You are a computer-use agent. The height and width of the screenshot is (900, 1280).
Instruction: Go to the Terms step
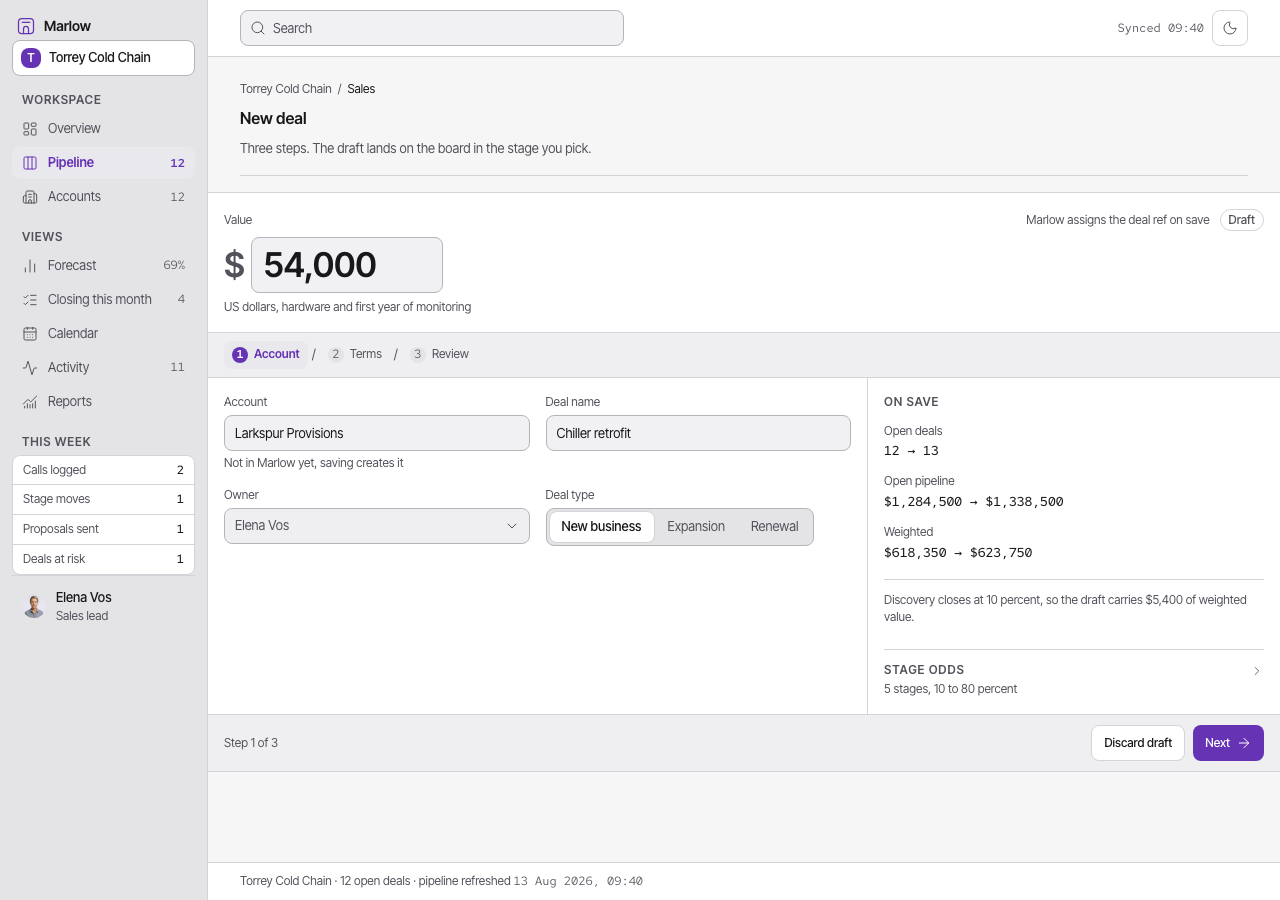click(x=355, y=355)
